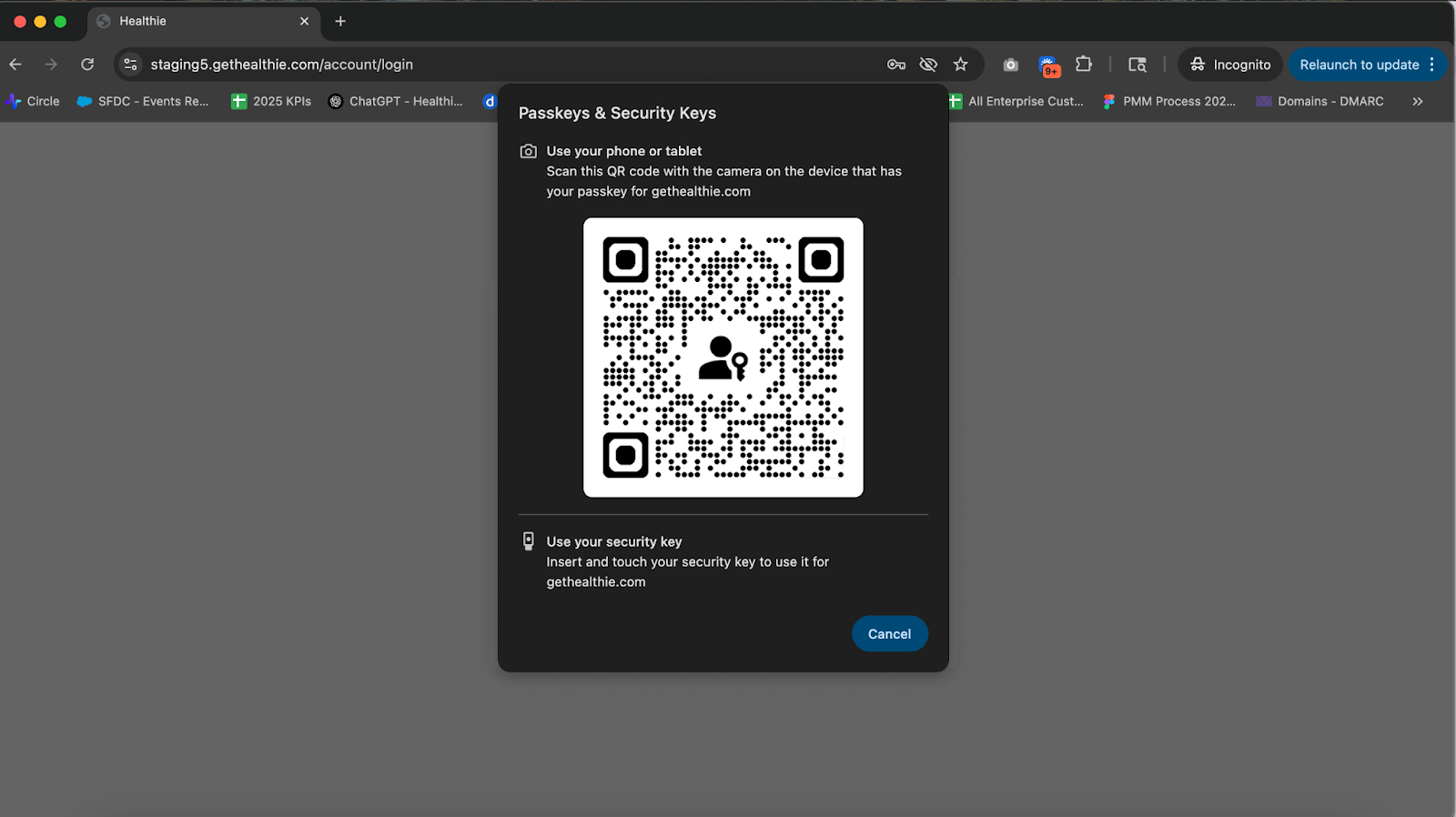This screenshot has height=817, width=1456.
Task: Open the Chrome three-dot menu
Action: (1431, 65)
